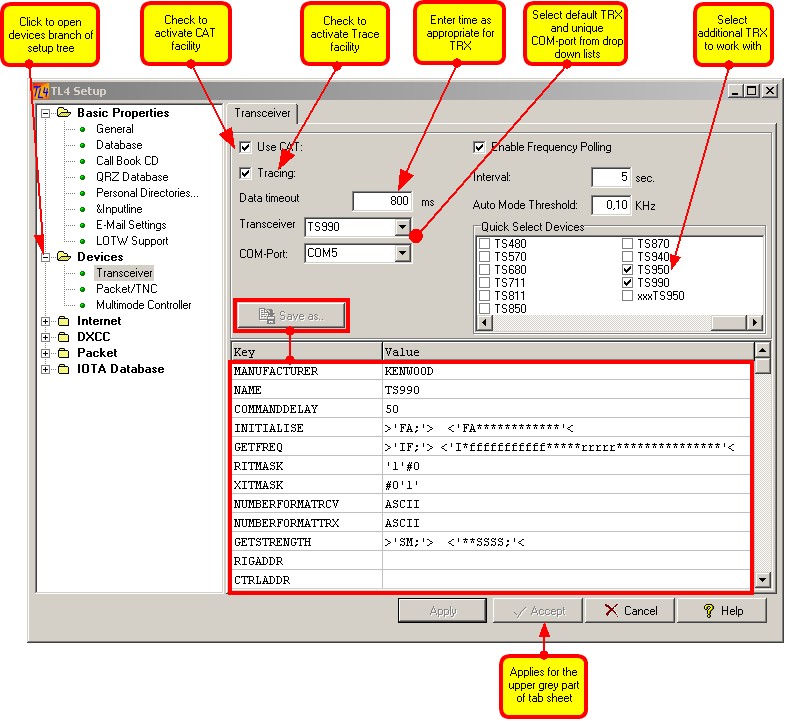Click Quick Select Devices left scroll arrow
The image size is (809, 721).
click(x=484, y=323)
